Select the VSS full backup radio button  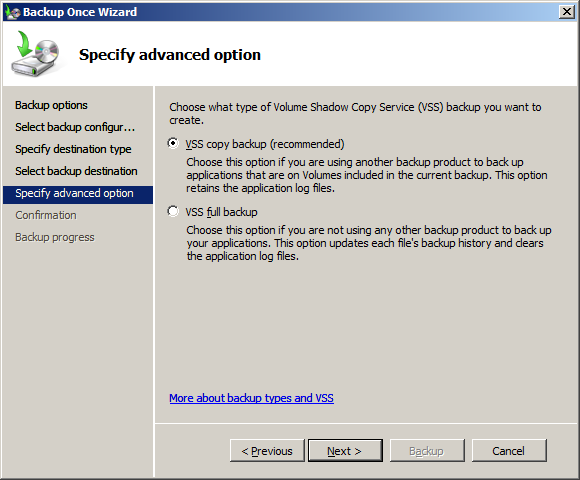[x=173, y=211]
